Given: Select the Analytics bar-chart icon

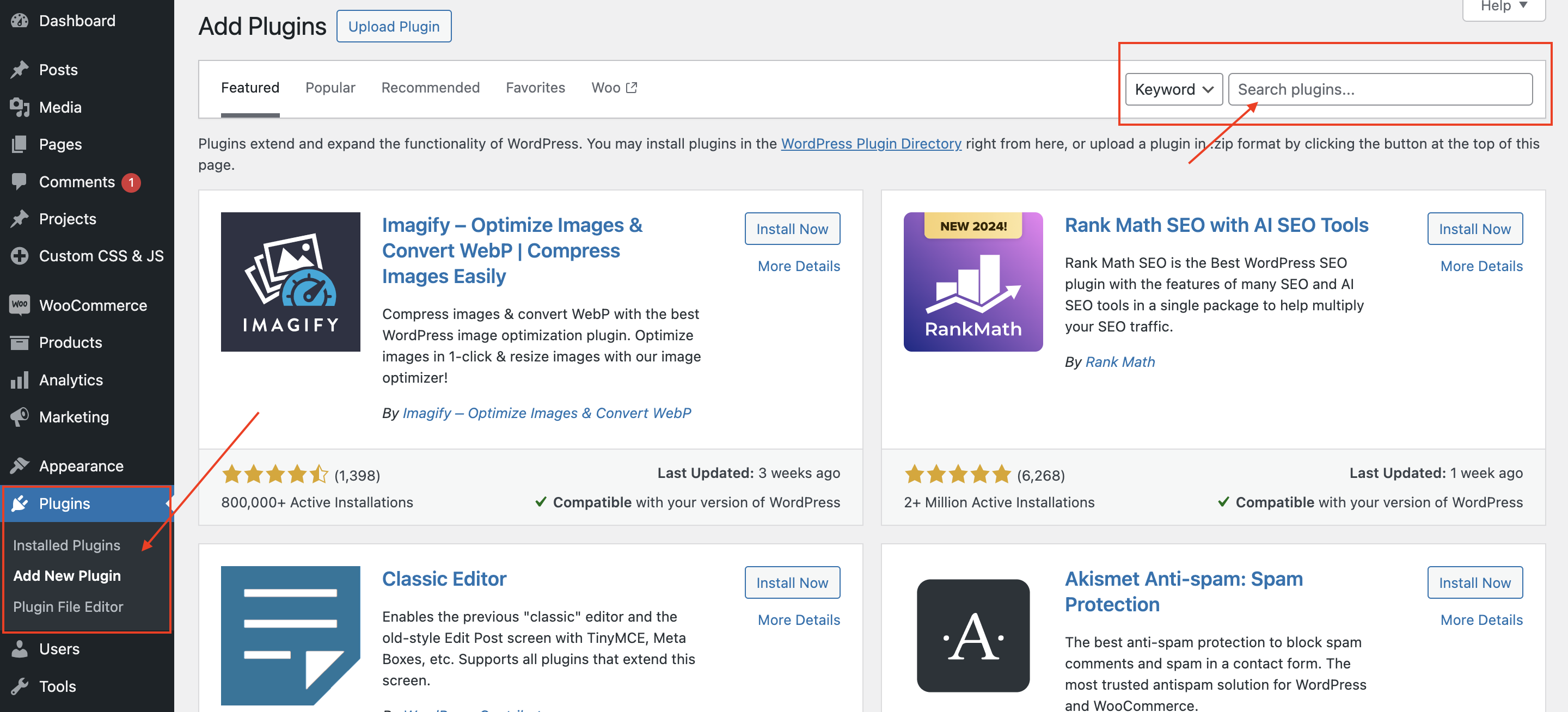Looking at the screenshot, I should click(20, 380).
